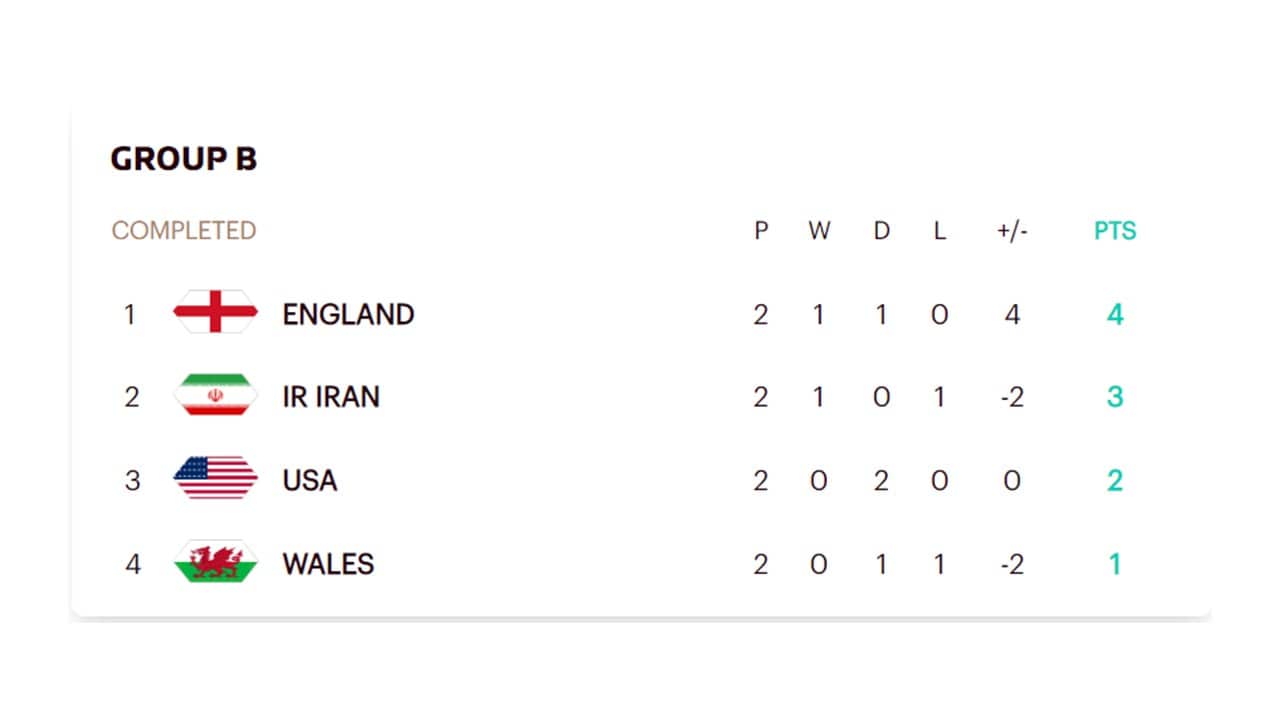
Task: Open the WALES team link
Action: [328, 564]
